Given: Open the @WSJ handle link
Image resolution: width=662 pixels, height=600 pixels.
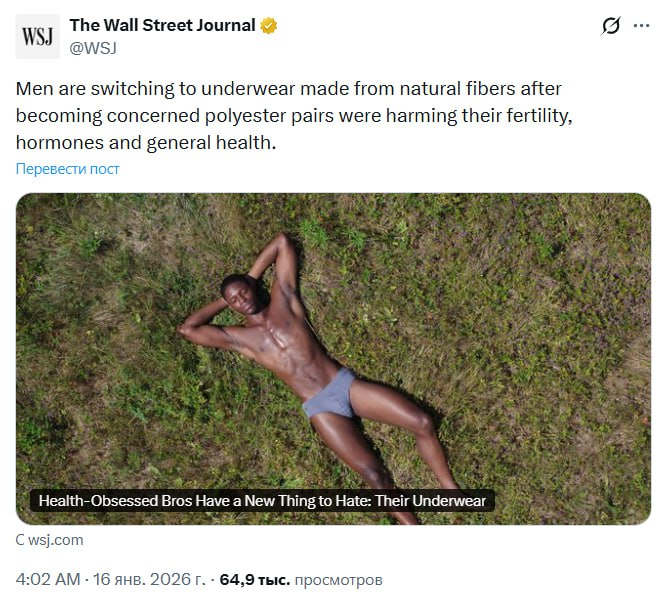Looking at the screenshot, I should pyautogui.click(x=93, y=47).
